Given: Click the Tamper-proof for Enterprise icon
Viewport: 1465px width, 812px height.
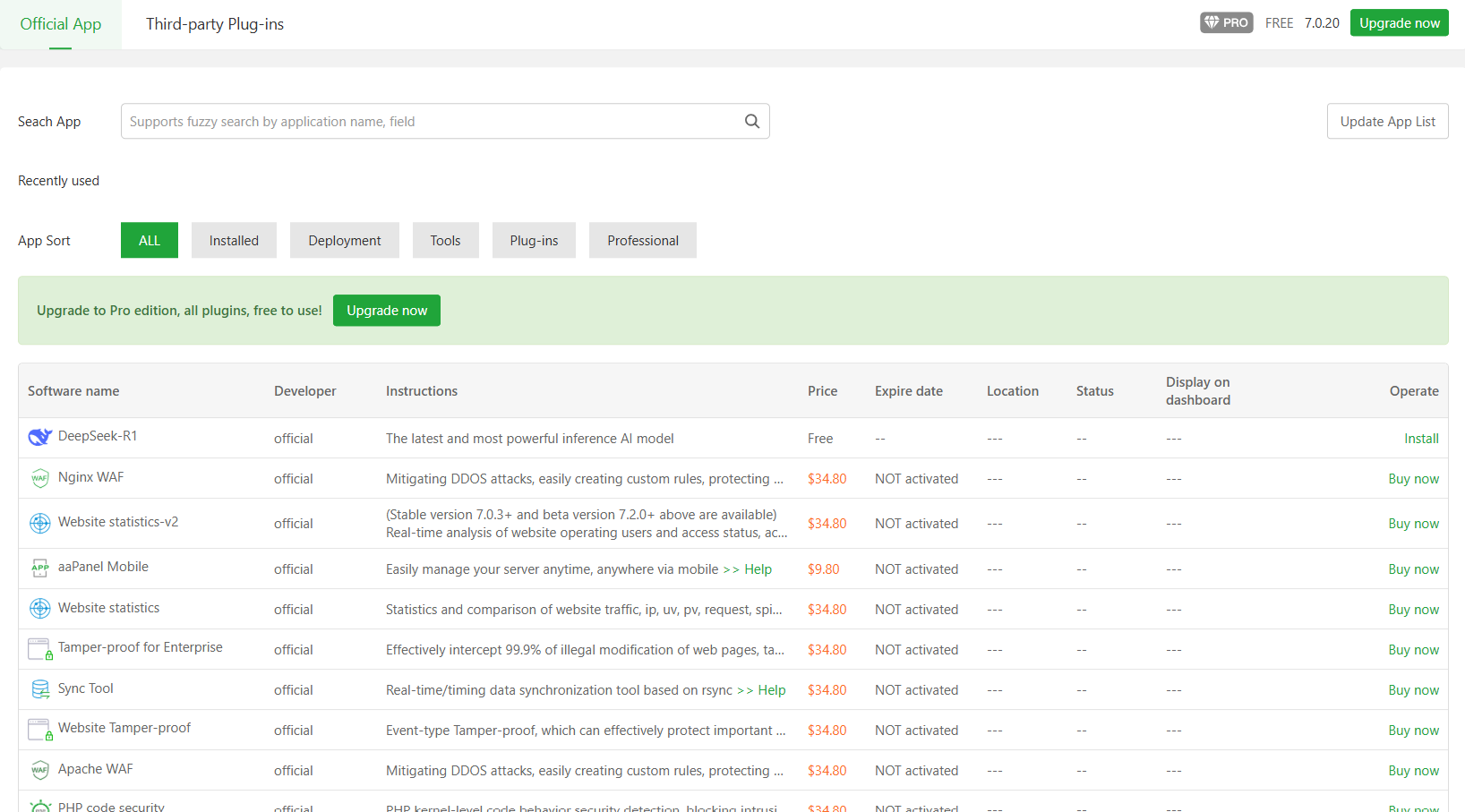Looking at the screenshot, I should click(x=39, y=649).
